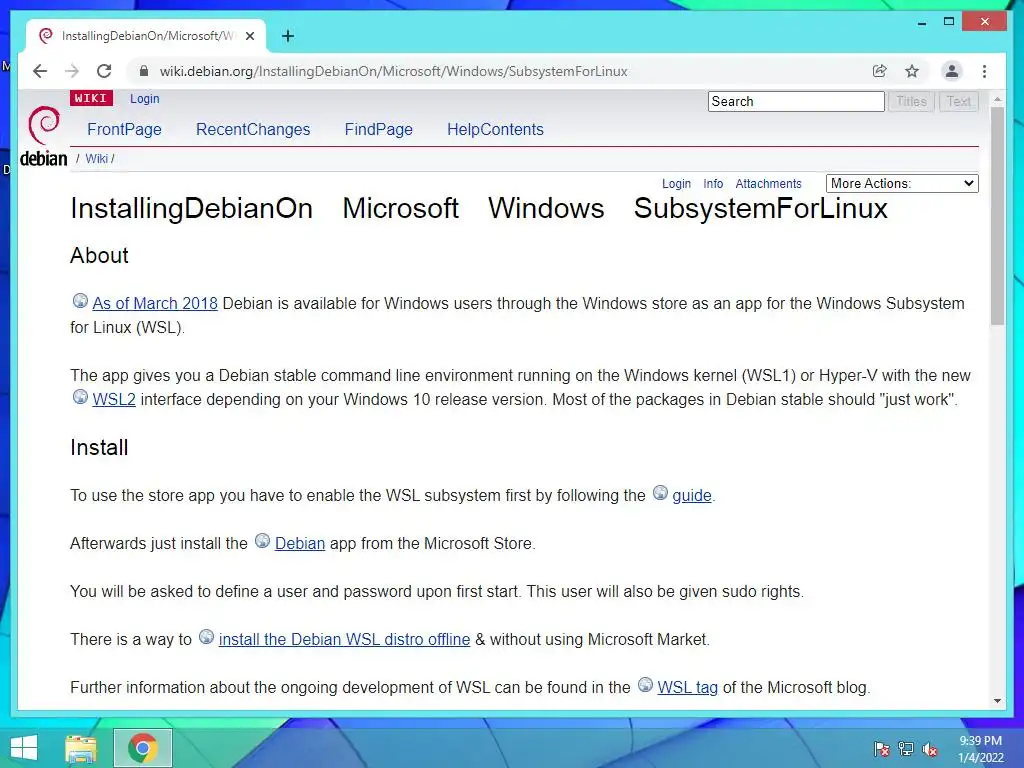Viewport: 1024px width, 768px height.
Task: Click the page vertical scrollbar thumb
Action: coord(997,216)
